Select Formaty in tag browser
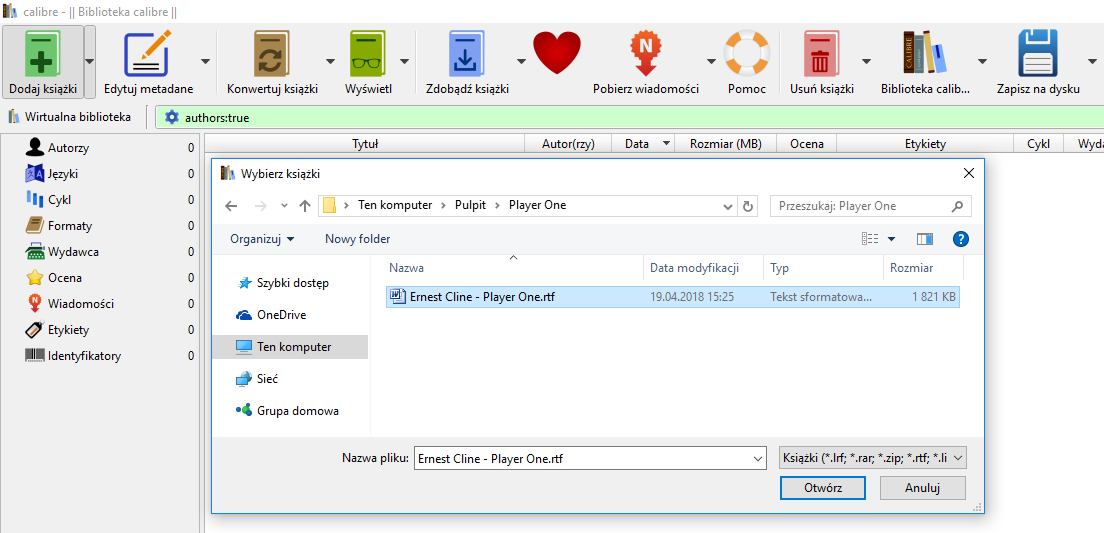 coord(70,226)
